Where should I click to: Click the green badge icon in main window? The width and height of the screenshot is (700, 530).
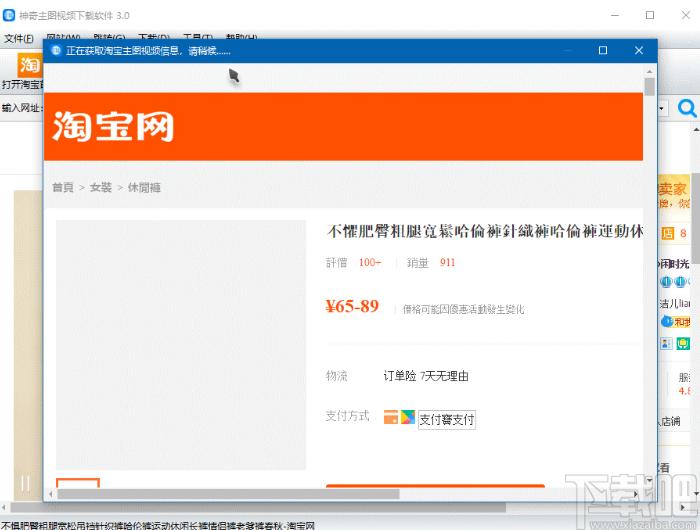[683, 343]
